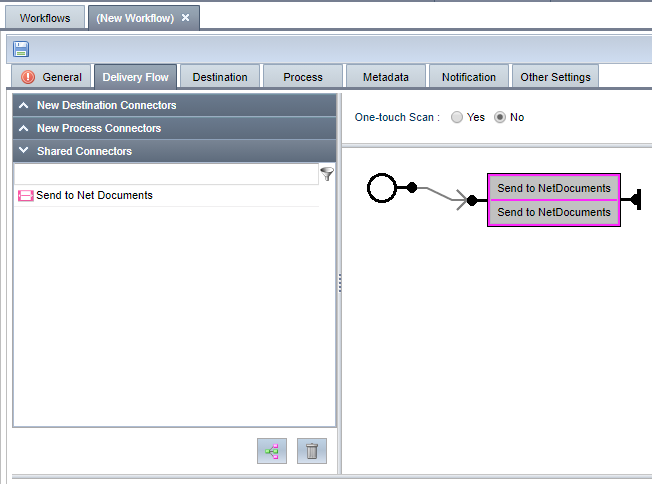This screenshot has width=652, height=484.
Task: Select top Send to NetDocuments flow block
Action: click(x=554, y=188)
